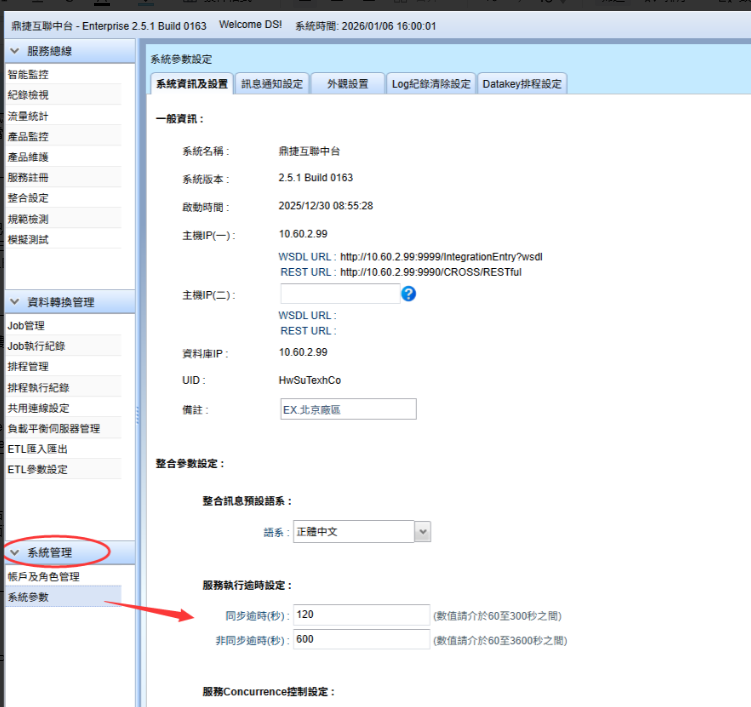Switch to the 訊息通知設定 tab
The height and width of the screenshot is (707, 751).
[271, 84]
